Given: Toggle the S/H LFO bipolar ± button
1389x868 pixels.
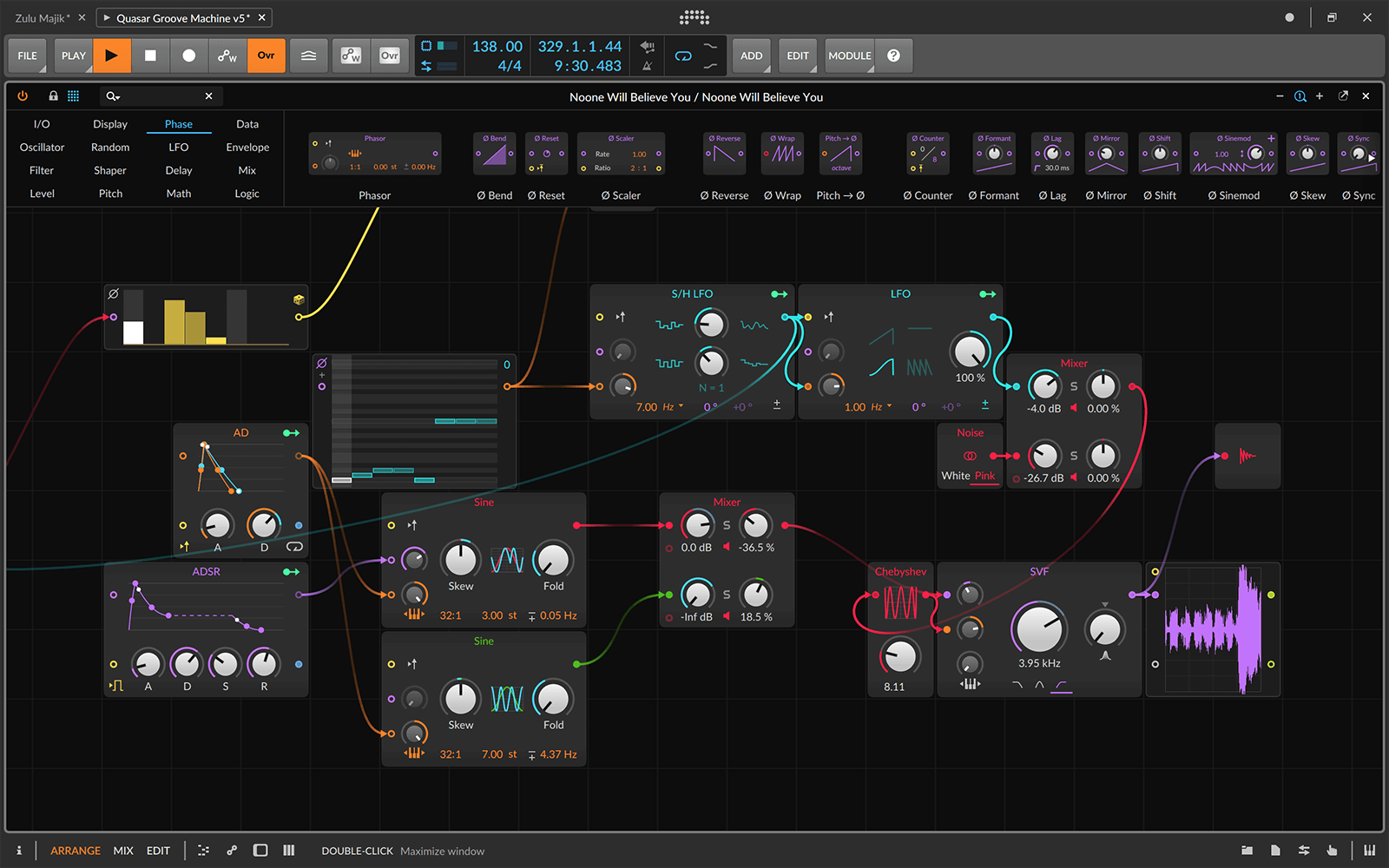Looking at the screenshot, I should [777, 404].
